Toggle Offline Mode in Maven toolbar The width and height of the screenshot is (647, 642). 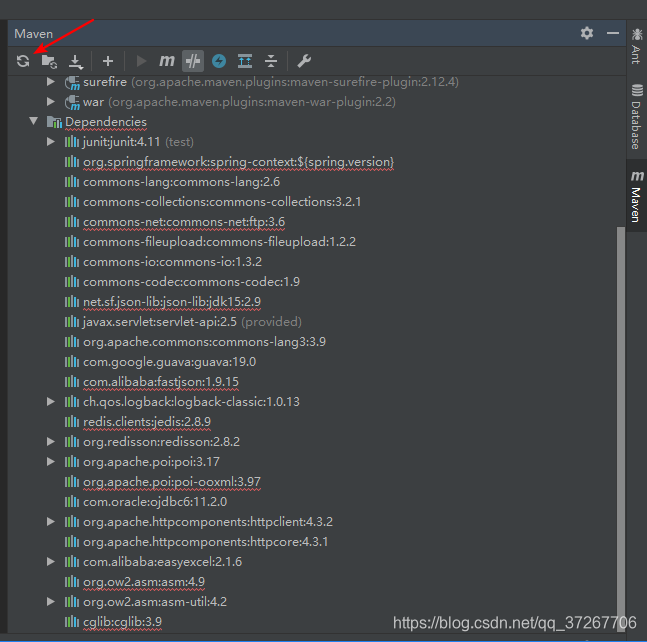[193, 61]
